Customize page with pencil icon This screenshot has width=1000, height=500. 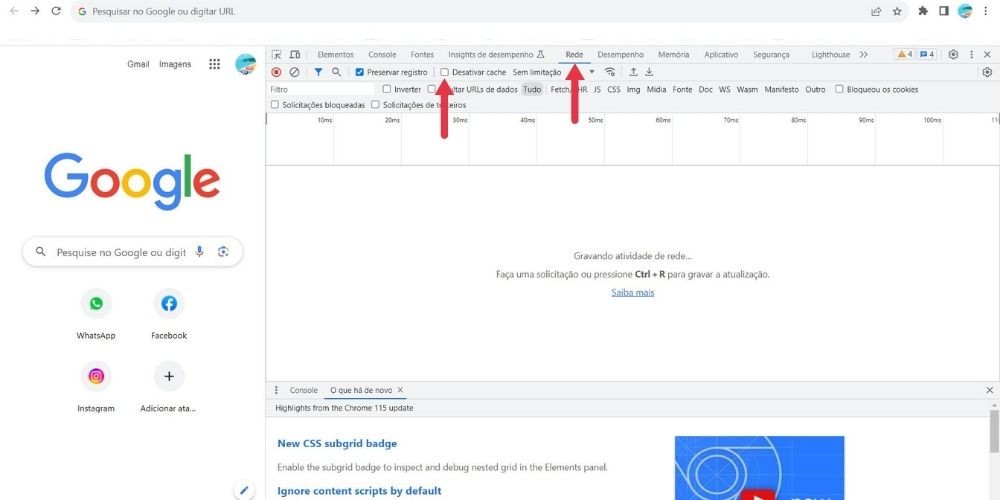[x=244, y=490]
